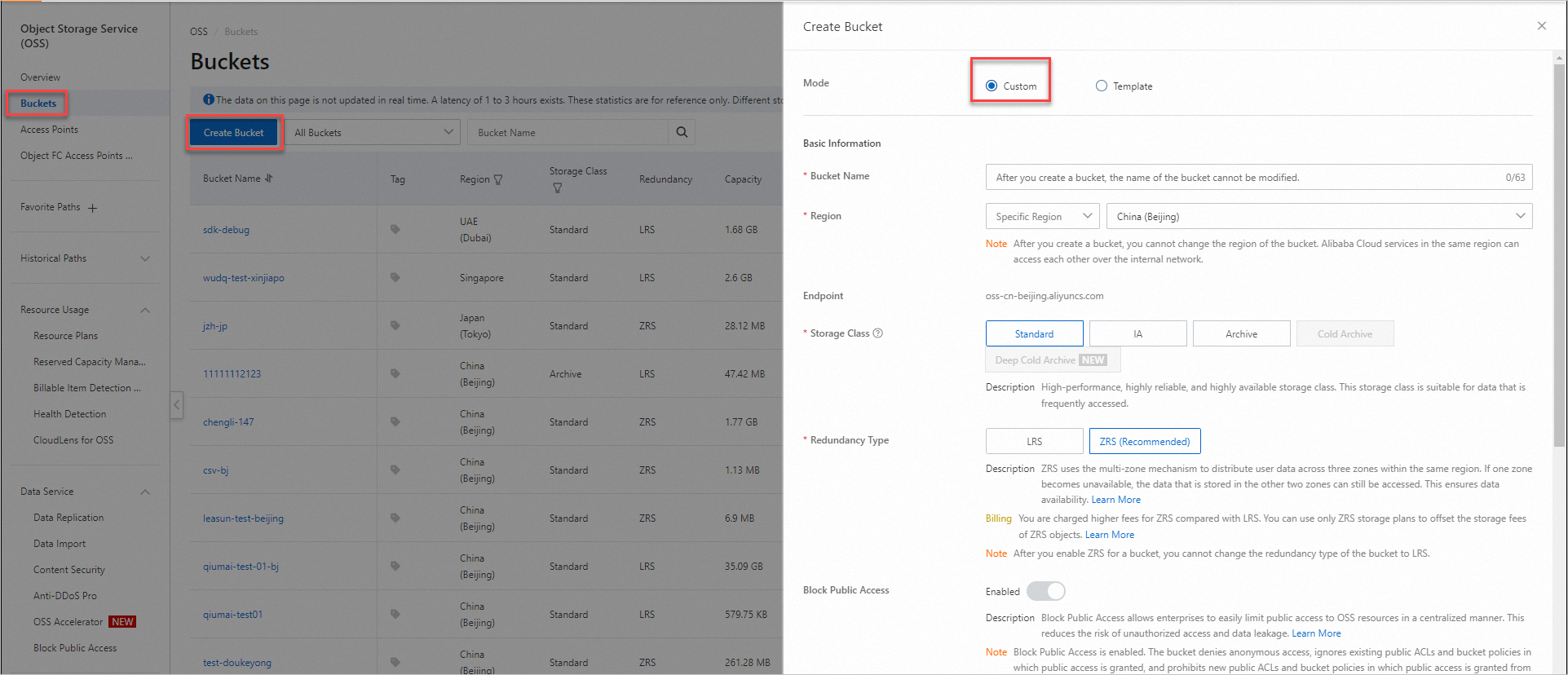Add a favorite path with plus icon
The image size is (1568, 675).
tap(93, 208)
